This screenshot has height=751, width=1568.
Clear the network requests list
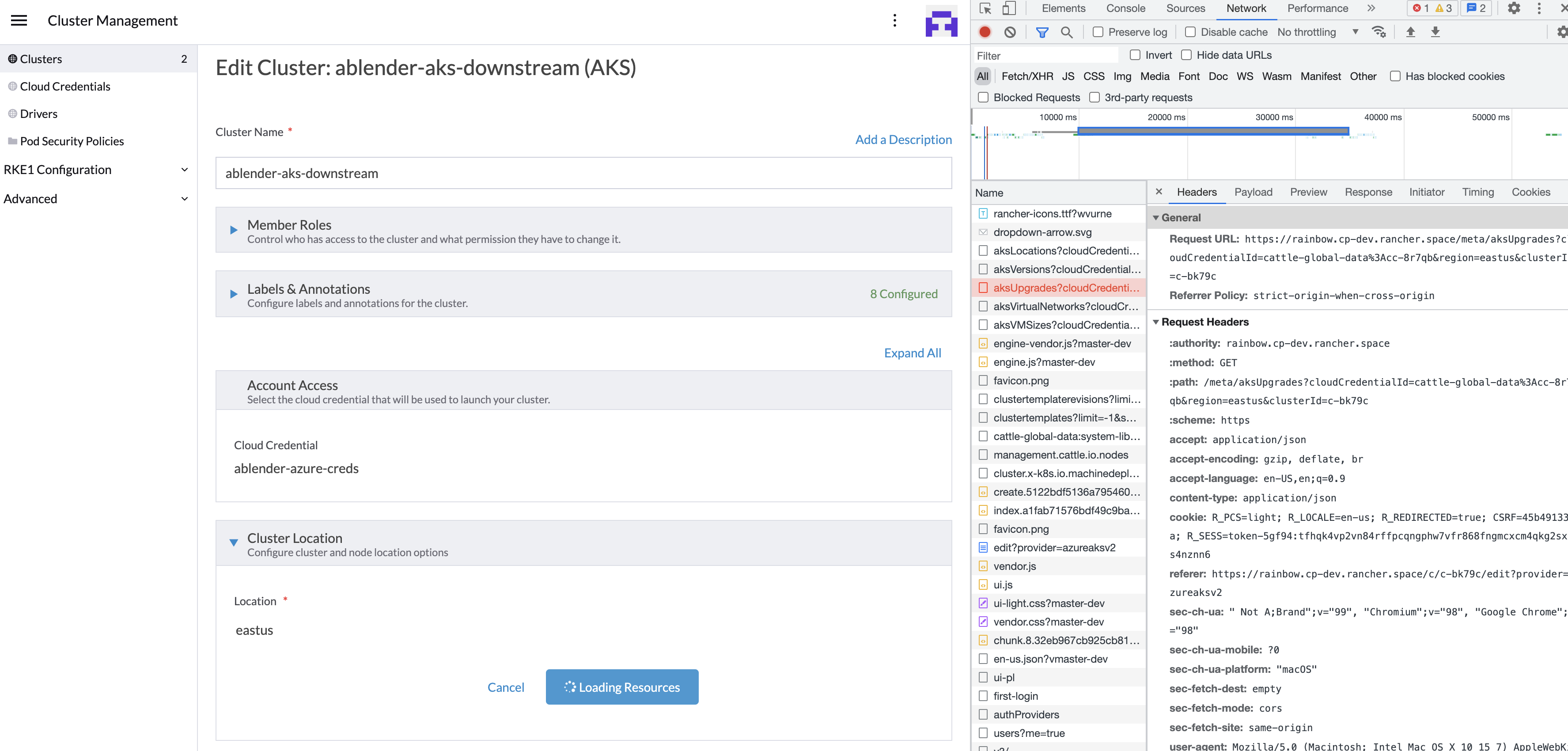[x=1011, y=32]
